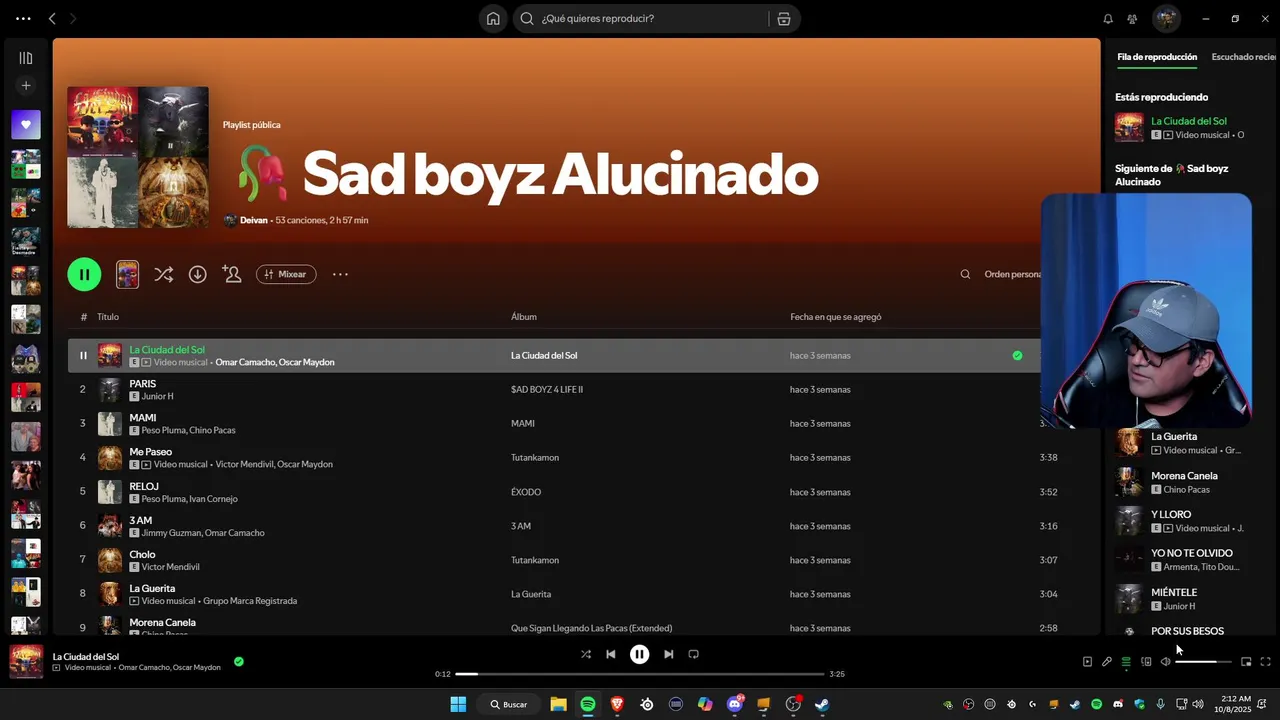1280x720 pixels.
Task: Open the ÉXODO album link
Action: [526, 492]
